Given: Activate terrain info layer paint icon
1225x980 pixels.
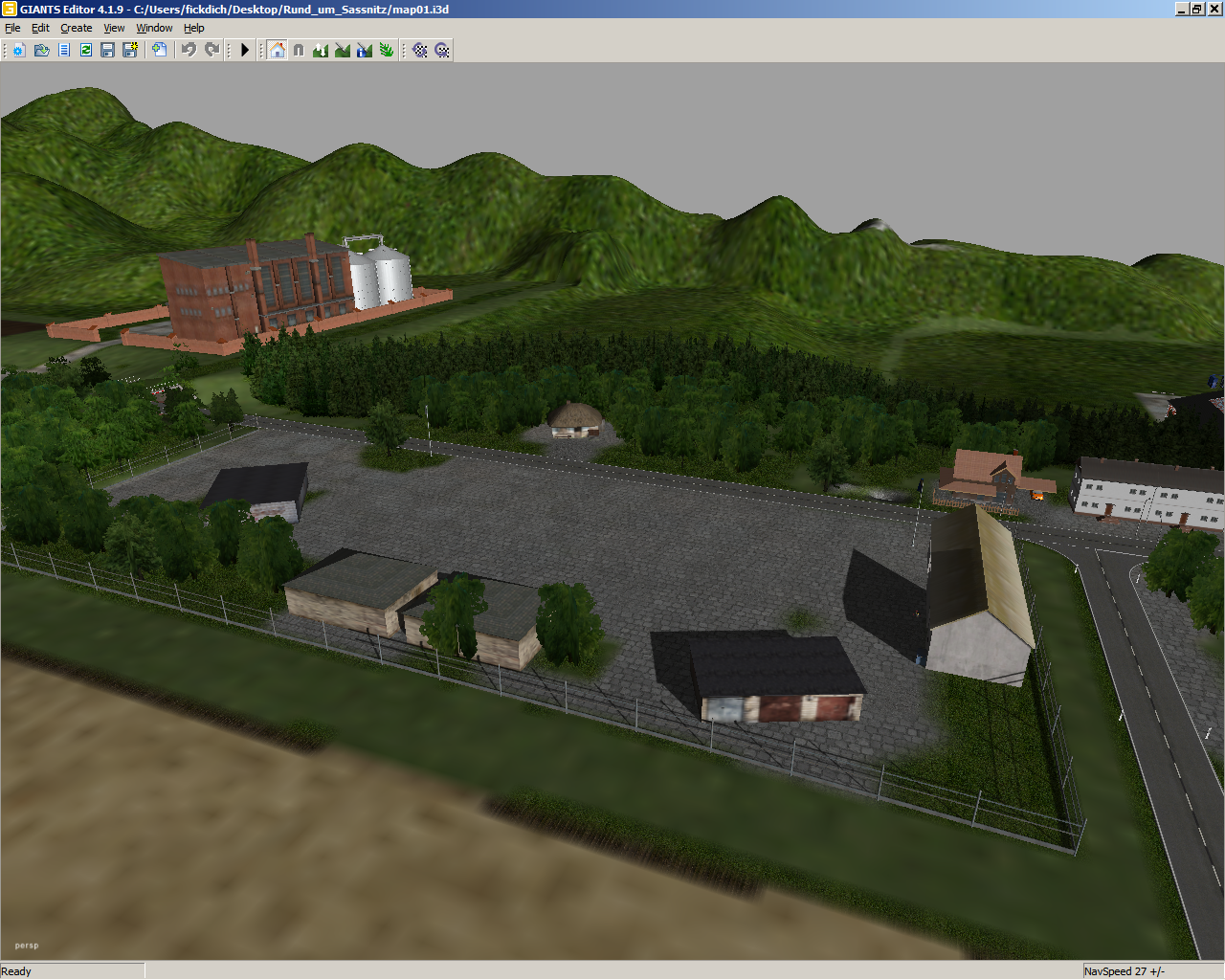Looking at the screenshot, I should point(365,50).
